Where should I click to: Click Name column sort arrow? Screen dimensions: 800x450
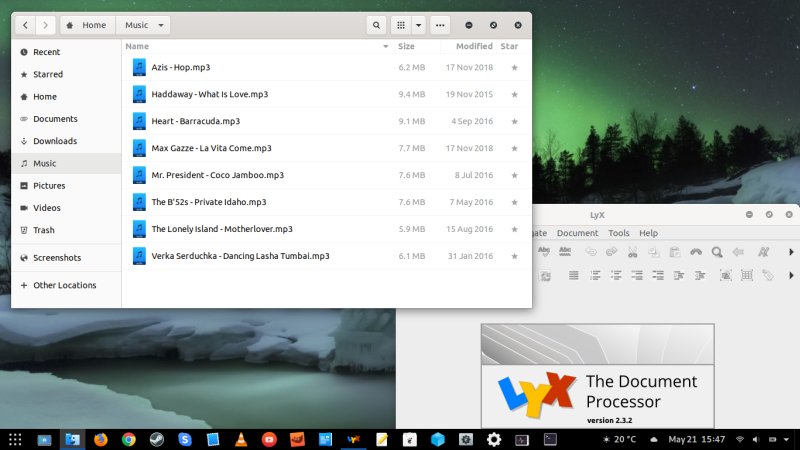coord(386,46)
